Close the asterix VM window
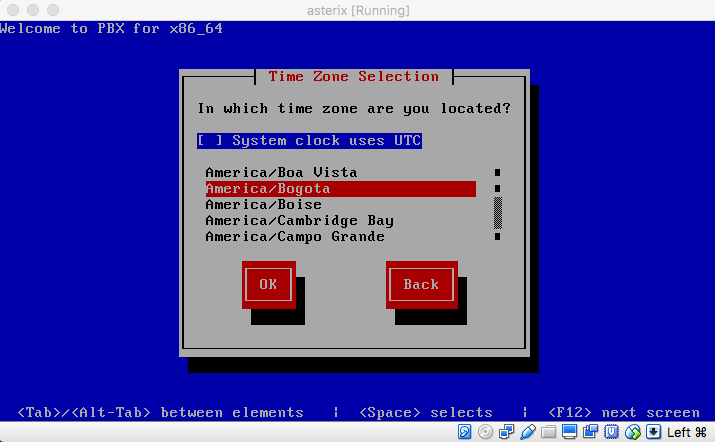The image size is (715, 442). click(13, 10)
